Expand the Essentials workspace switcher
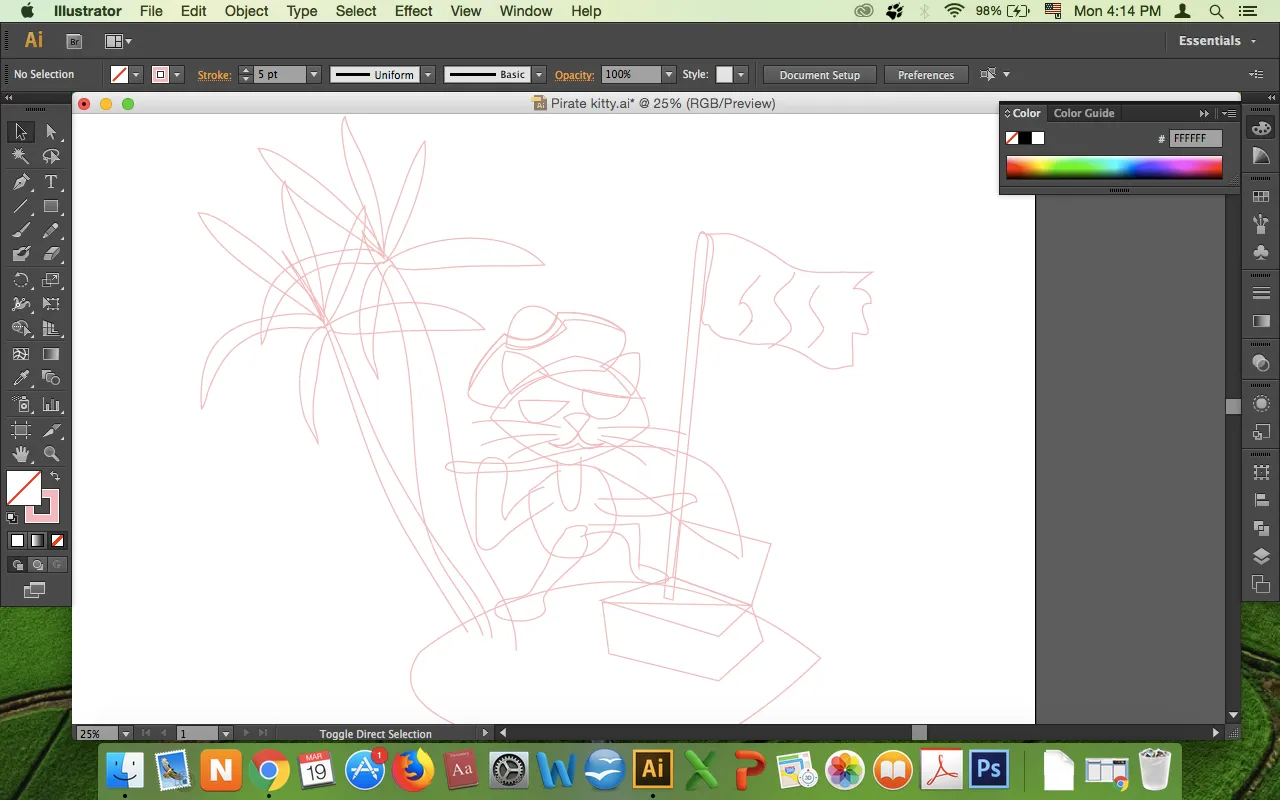This screenshot has height=800, width=1280. pyautogui.click(x=1216, y=41)
